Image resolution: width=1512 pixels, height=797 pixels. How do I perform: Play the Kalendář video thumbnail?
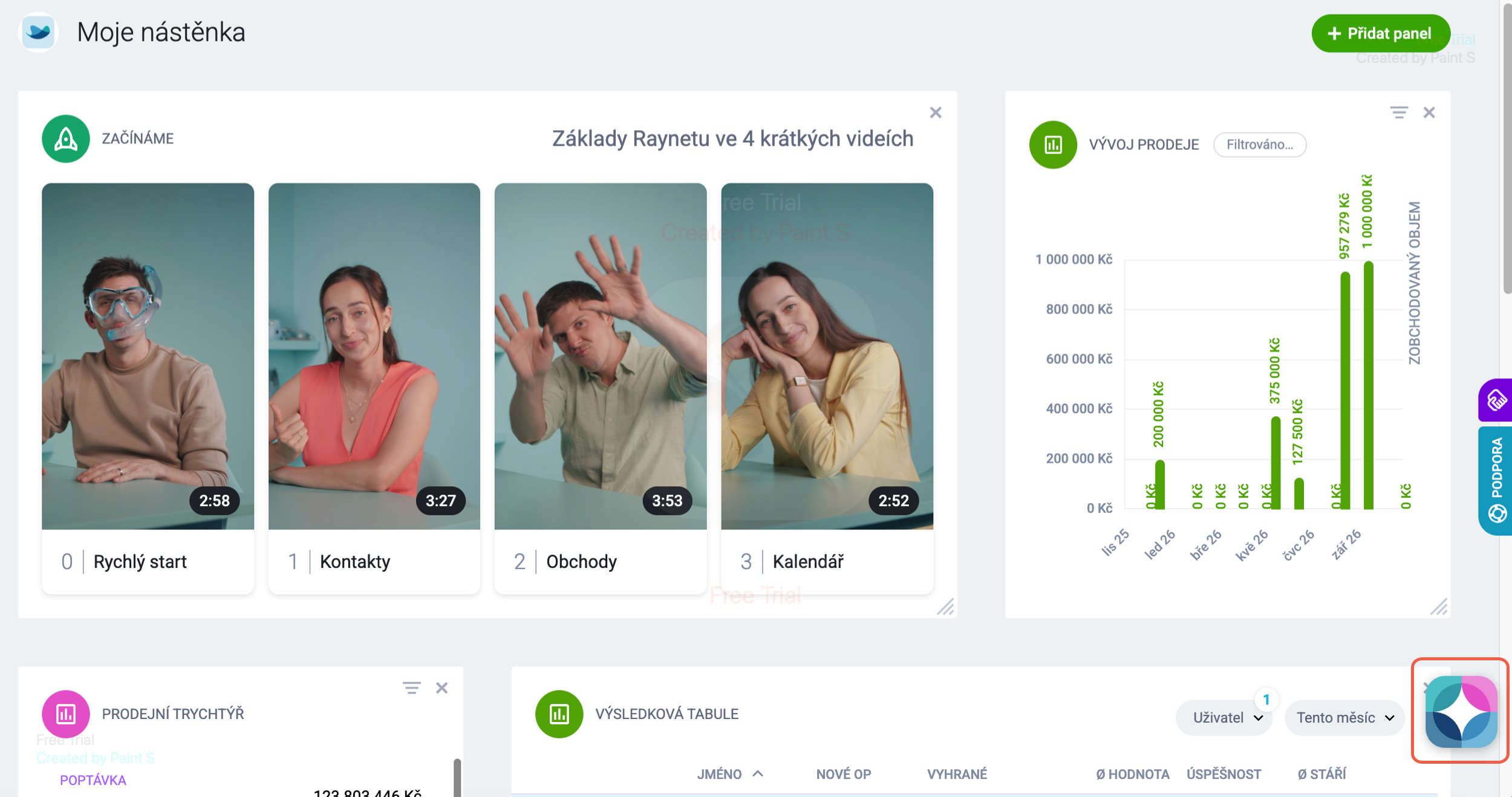pyautogui.click(x=827, y=356)
